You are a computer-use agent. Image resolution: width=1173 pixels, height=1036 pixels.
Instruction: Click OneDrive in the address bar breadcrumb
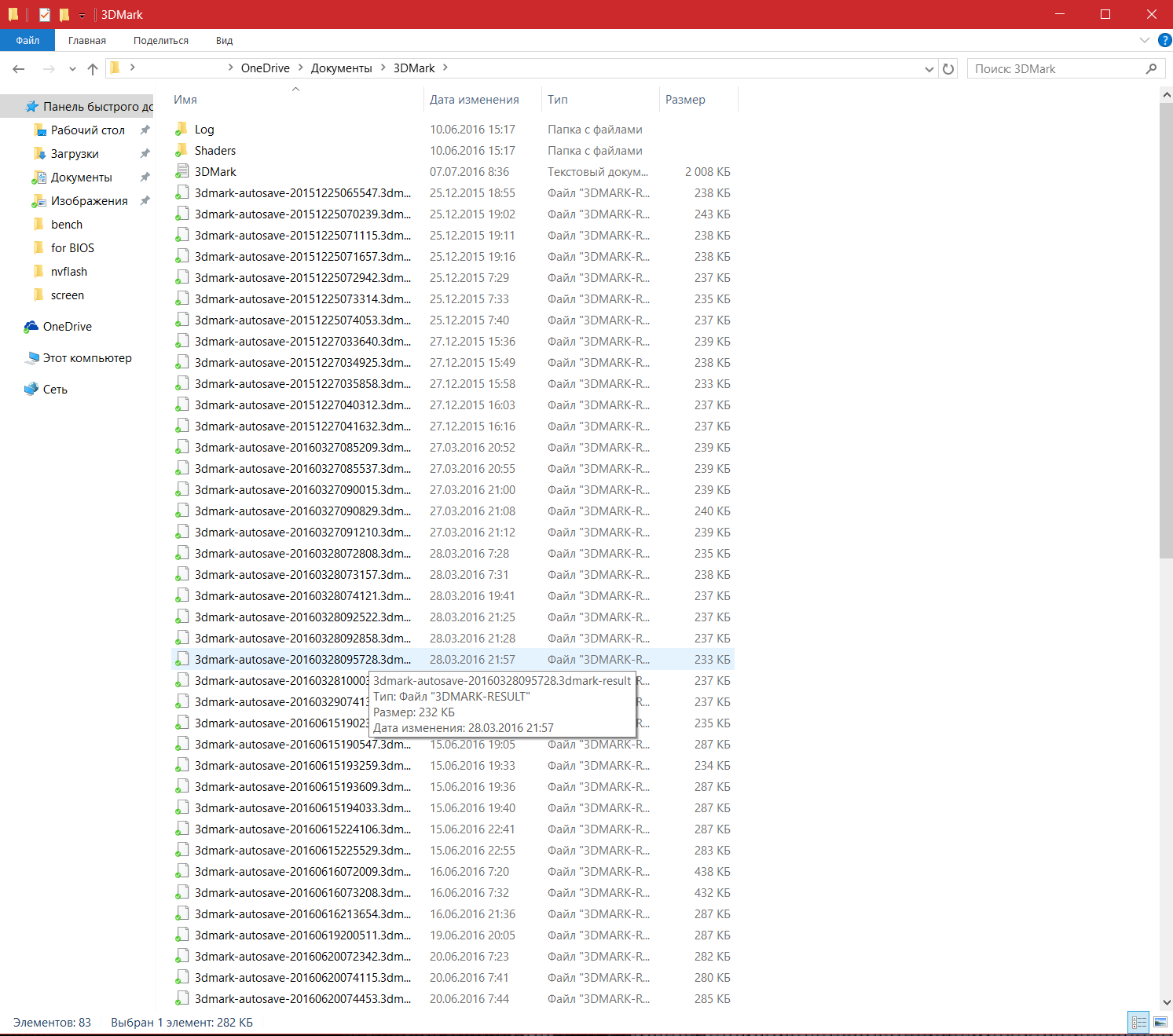(x=266, y=68)
